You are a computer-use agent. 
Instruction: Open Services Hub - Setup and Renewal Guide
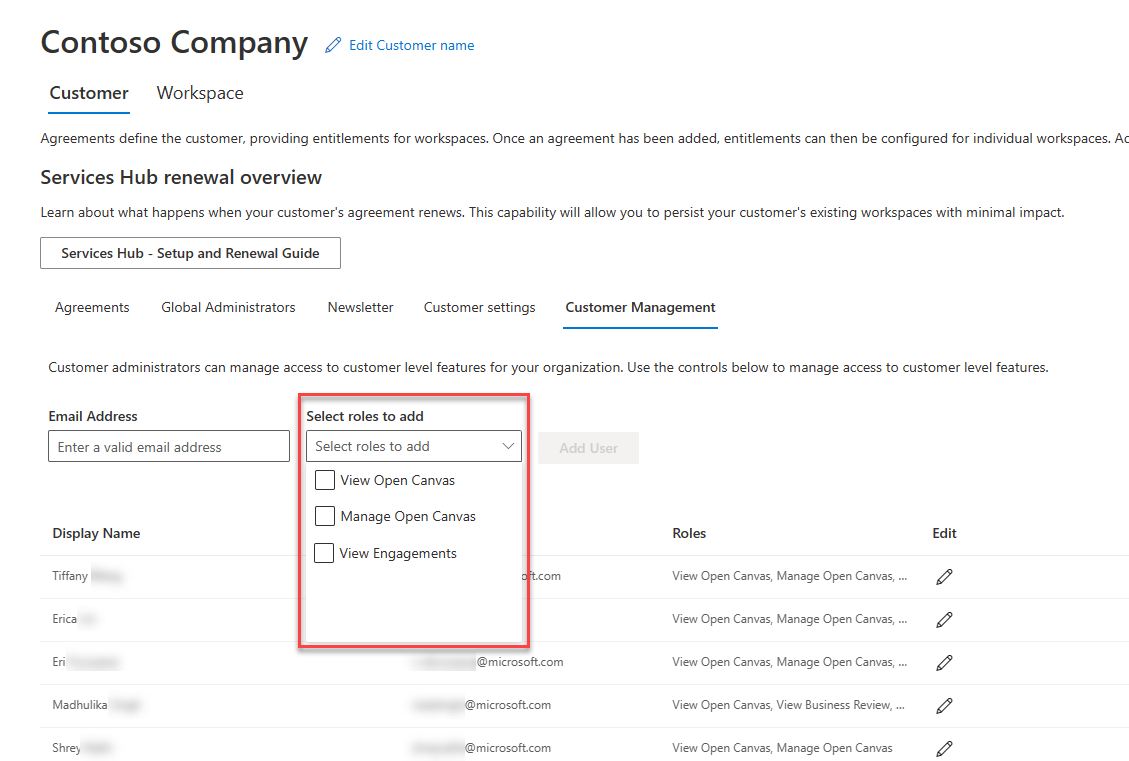190,253
